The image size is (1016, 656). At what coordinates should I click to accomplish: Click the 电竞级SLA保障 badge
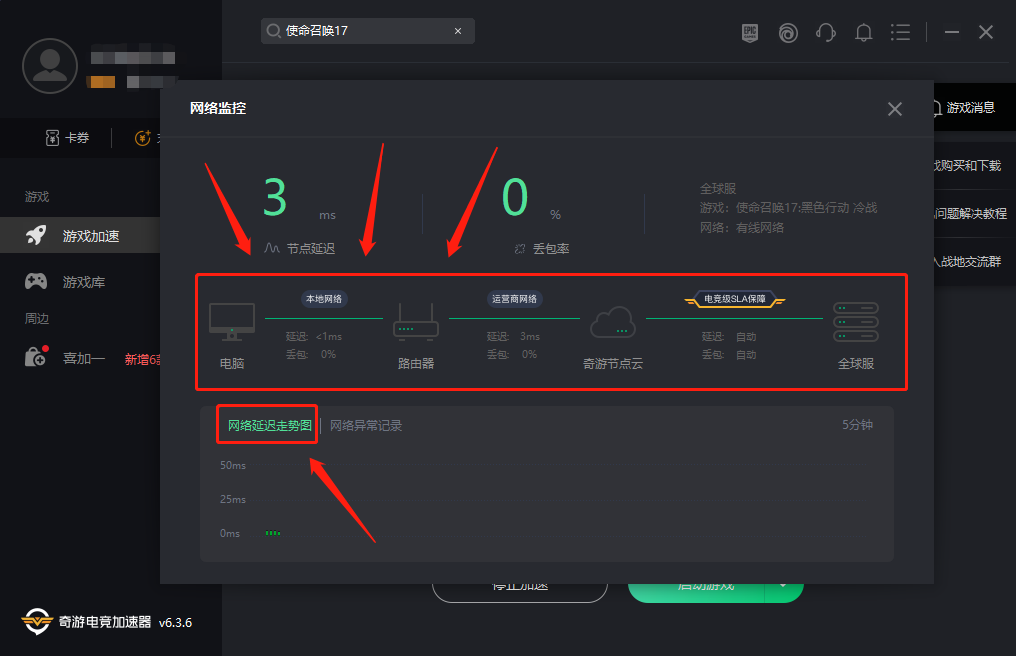click(735, 299)
